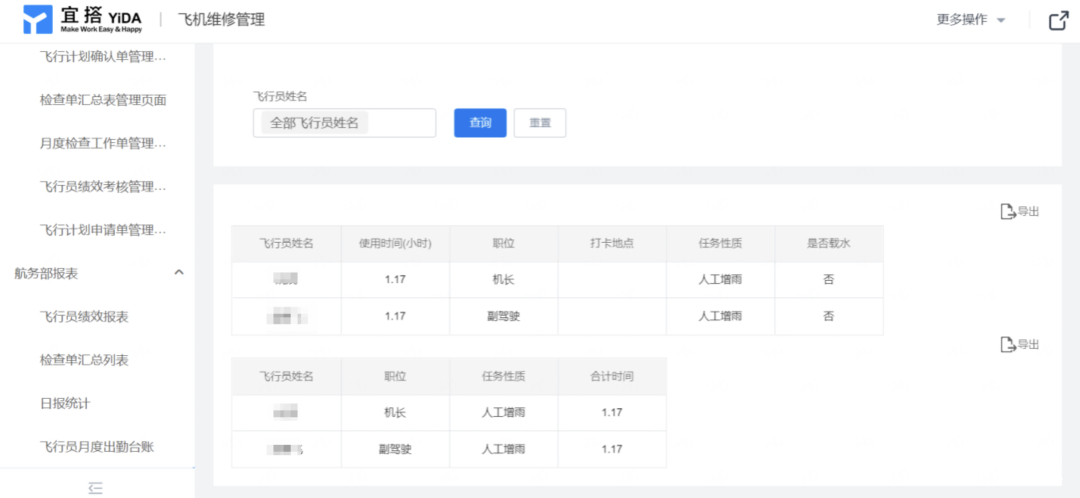Open 飞行计划确认单管理 in the sidebar
The width and height of the screenshot is (1080, 498).
click(x=103, y=56)
